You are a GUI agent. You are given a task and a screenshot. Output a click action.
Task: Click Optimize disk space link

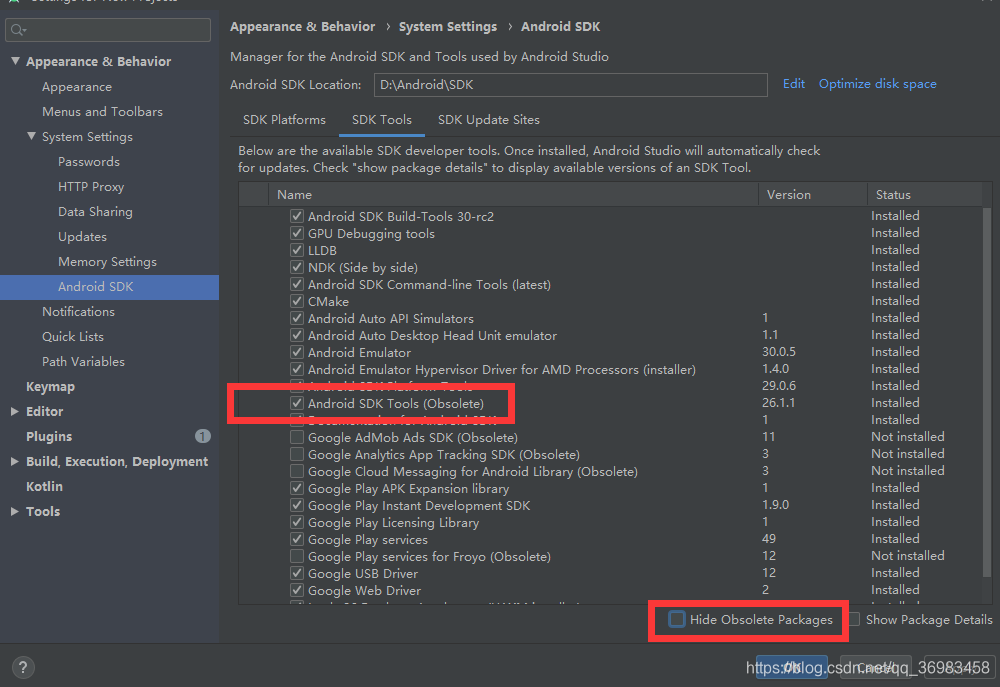click(878, 84)
